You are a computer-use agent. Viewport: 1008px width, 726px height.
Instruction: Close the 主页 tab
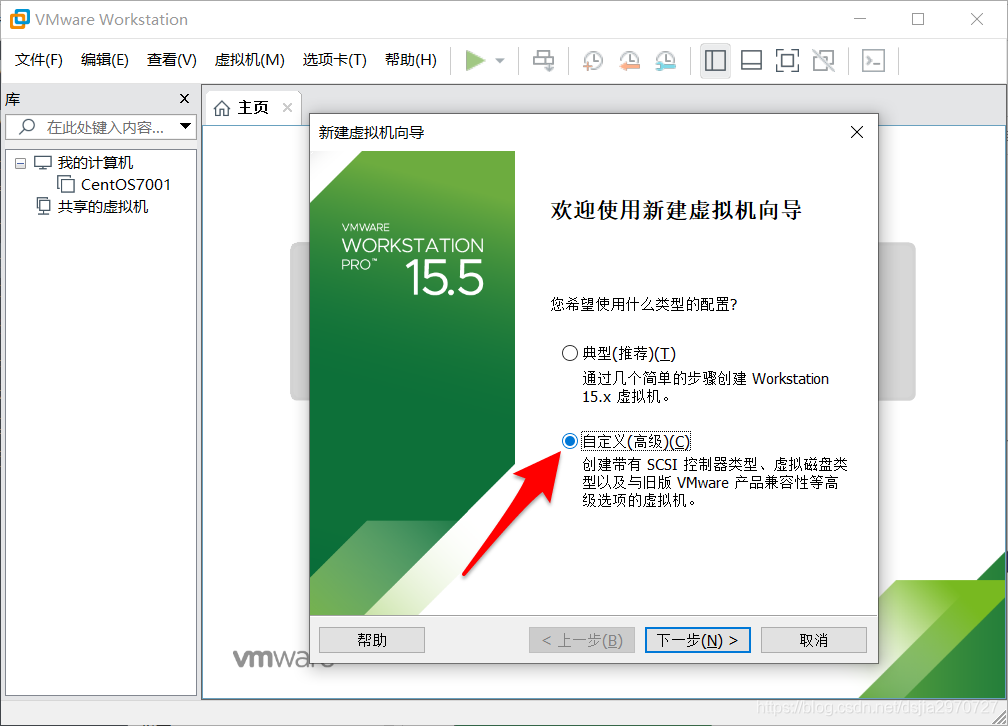coord(287,108)
